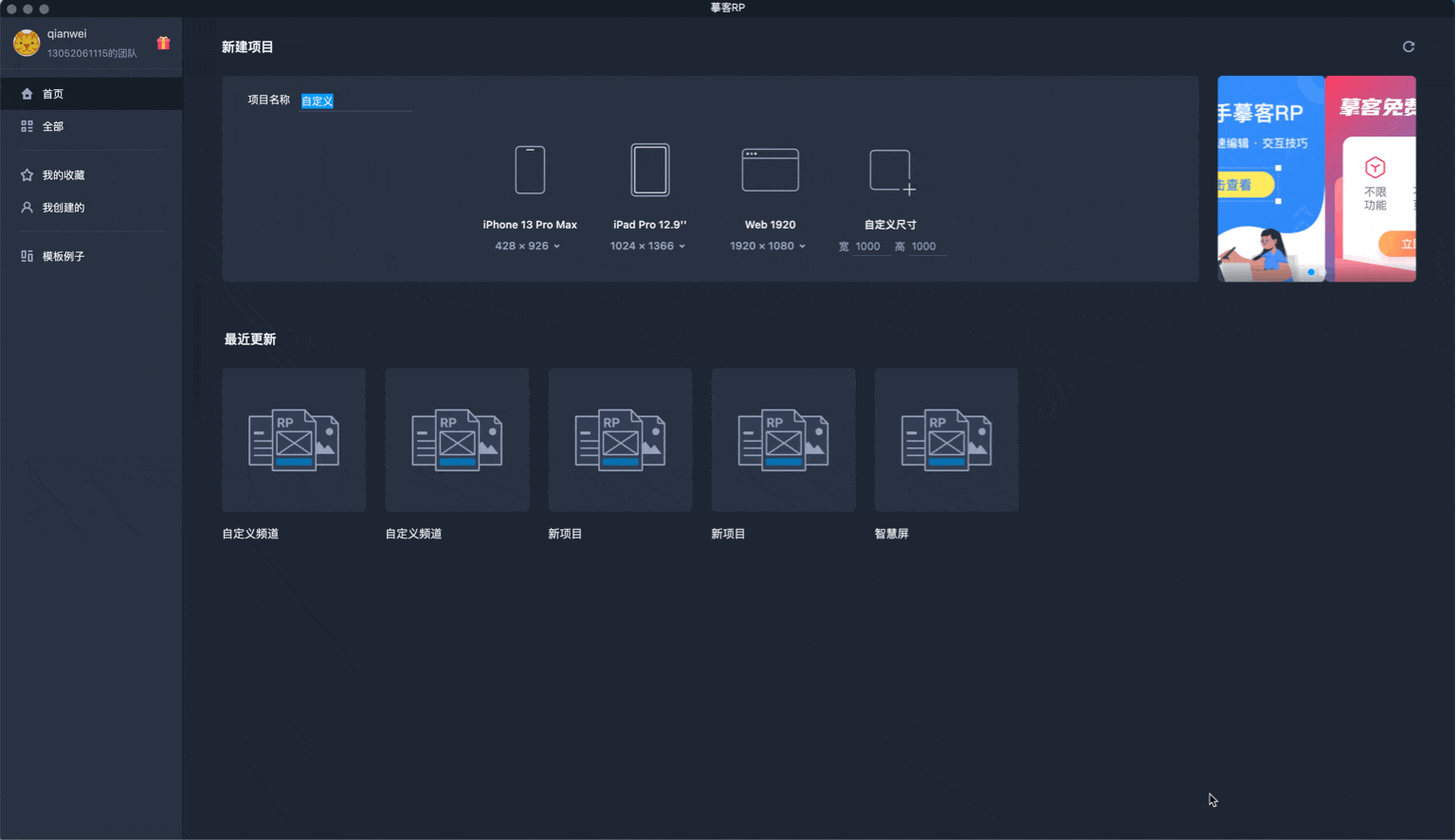Click the iPad Pro 12.9'' label
Viewport: 1456px width, 840px height.
649,225
